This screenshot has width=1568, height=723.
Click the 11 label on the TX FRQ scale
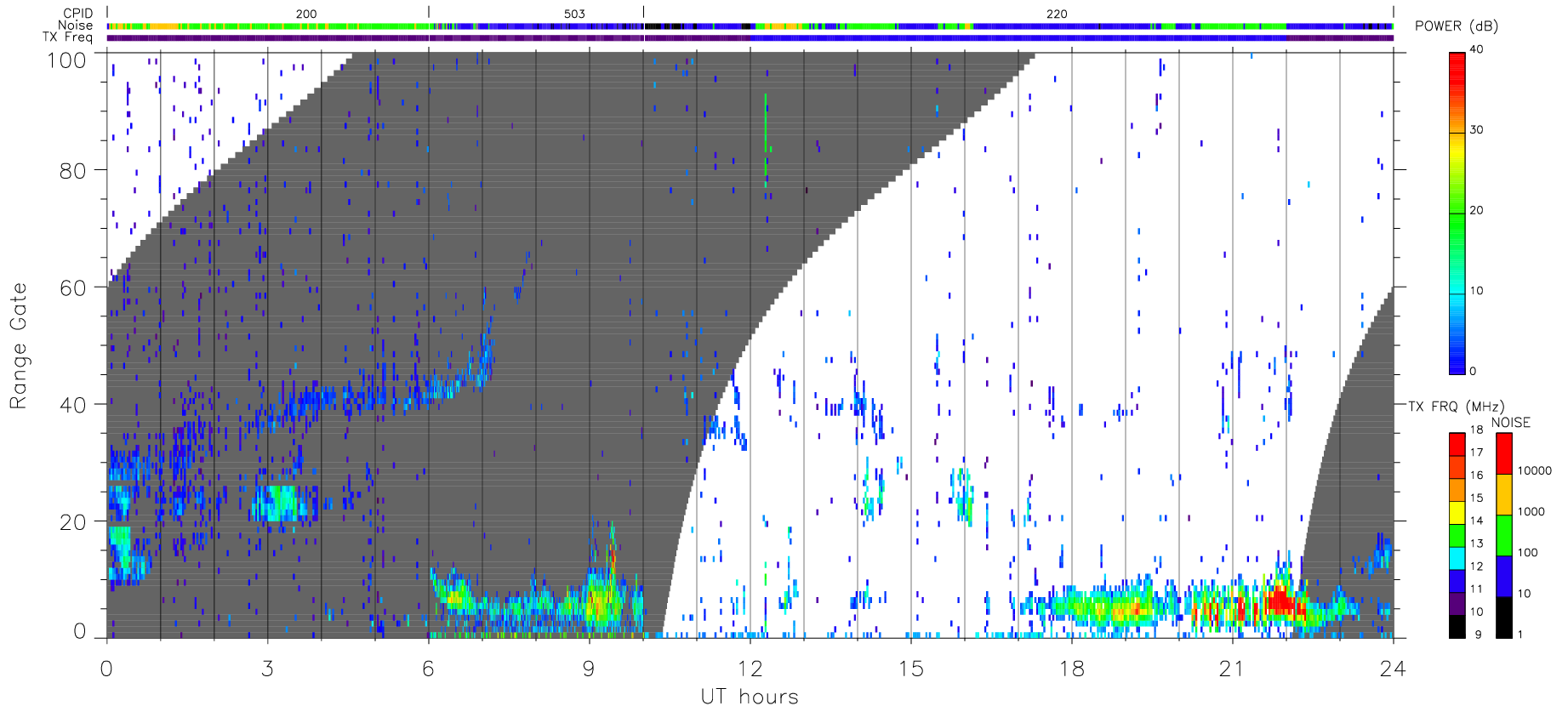click(x=1476, y=589)
